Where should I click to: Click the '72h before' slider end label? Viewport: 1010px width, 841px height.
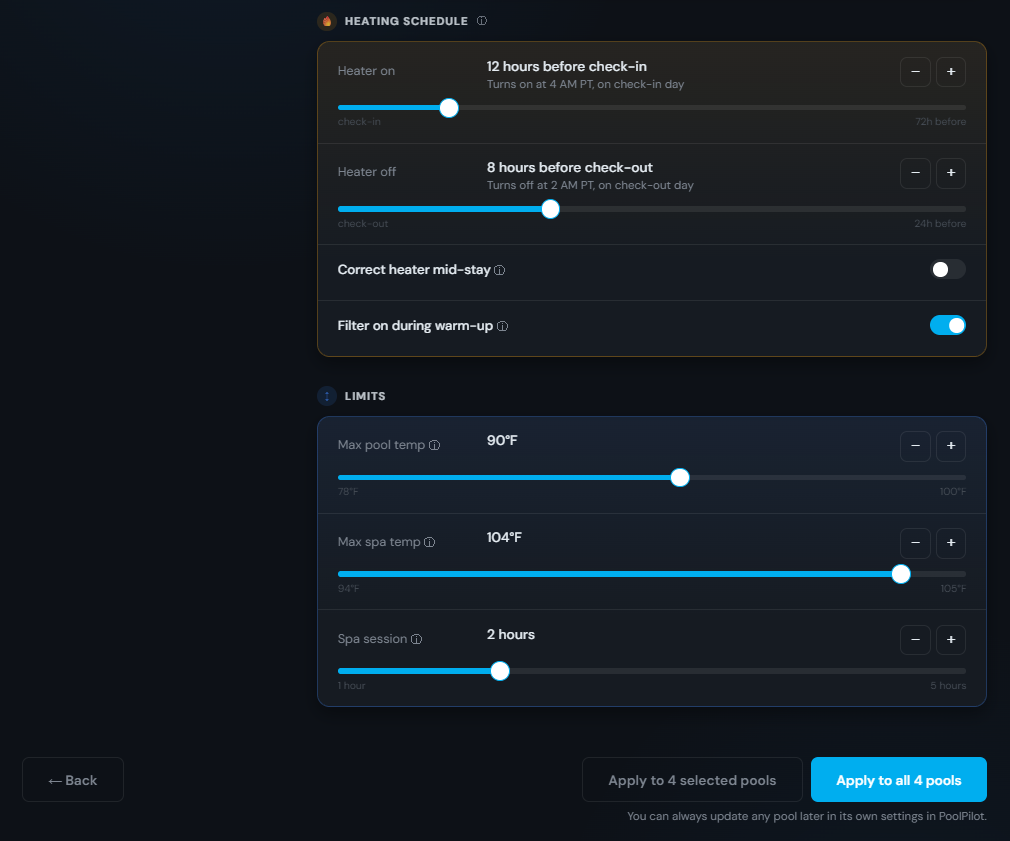(x=940, y=122)
